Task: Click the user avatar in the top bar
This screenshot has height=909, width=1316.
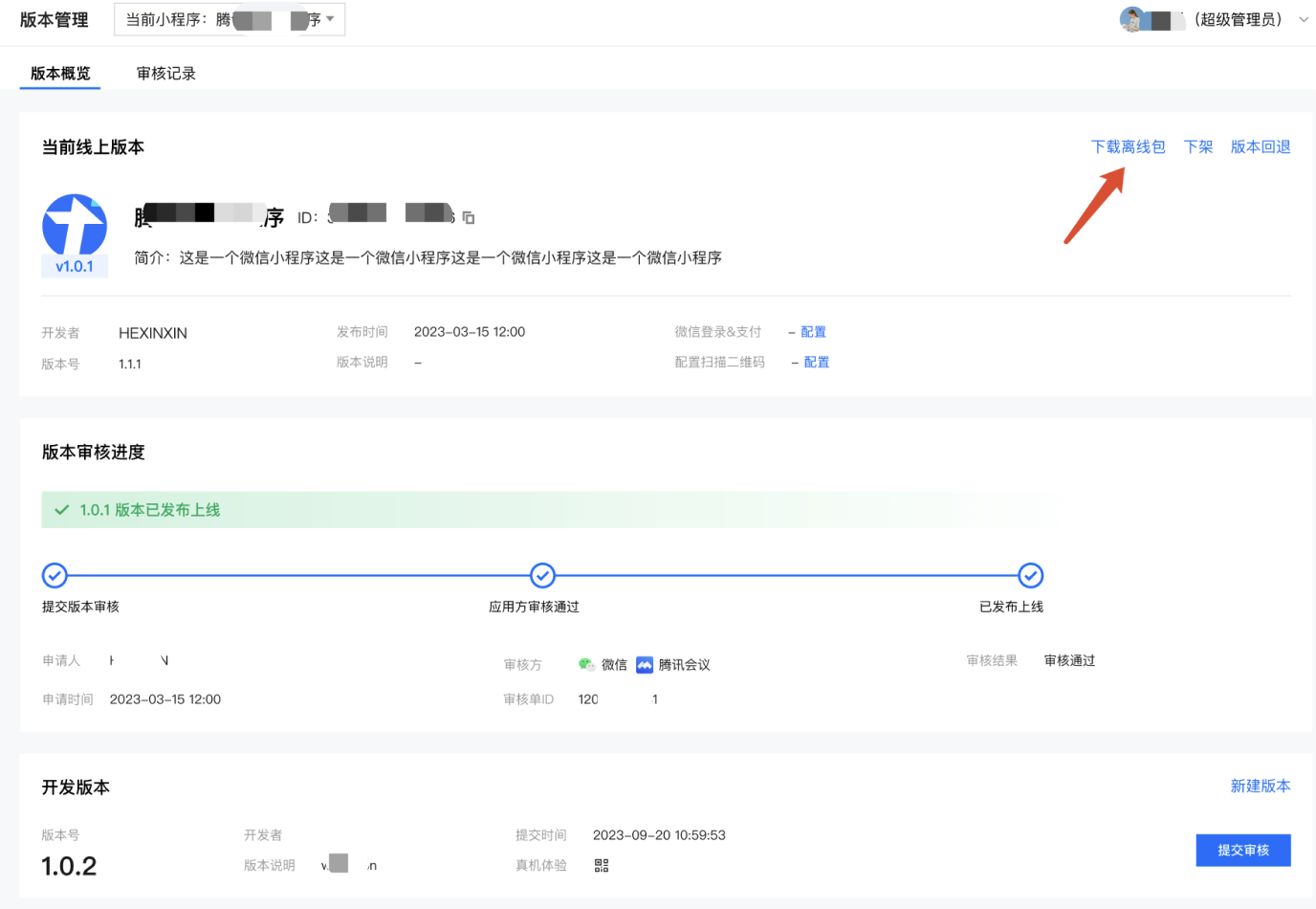Action: pyautogui.click(x=1132, y=19)
